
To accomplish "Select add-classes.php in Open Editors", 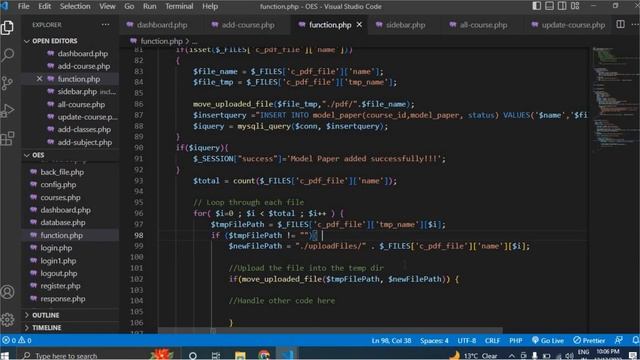I will (x=84, y=129).
